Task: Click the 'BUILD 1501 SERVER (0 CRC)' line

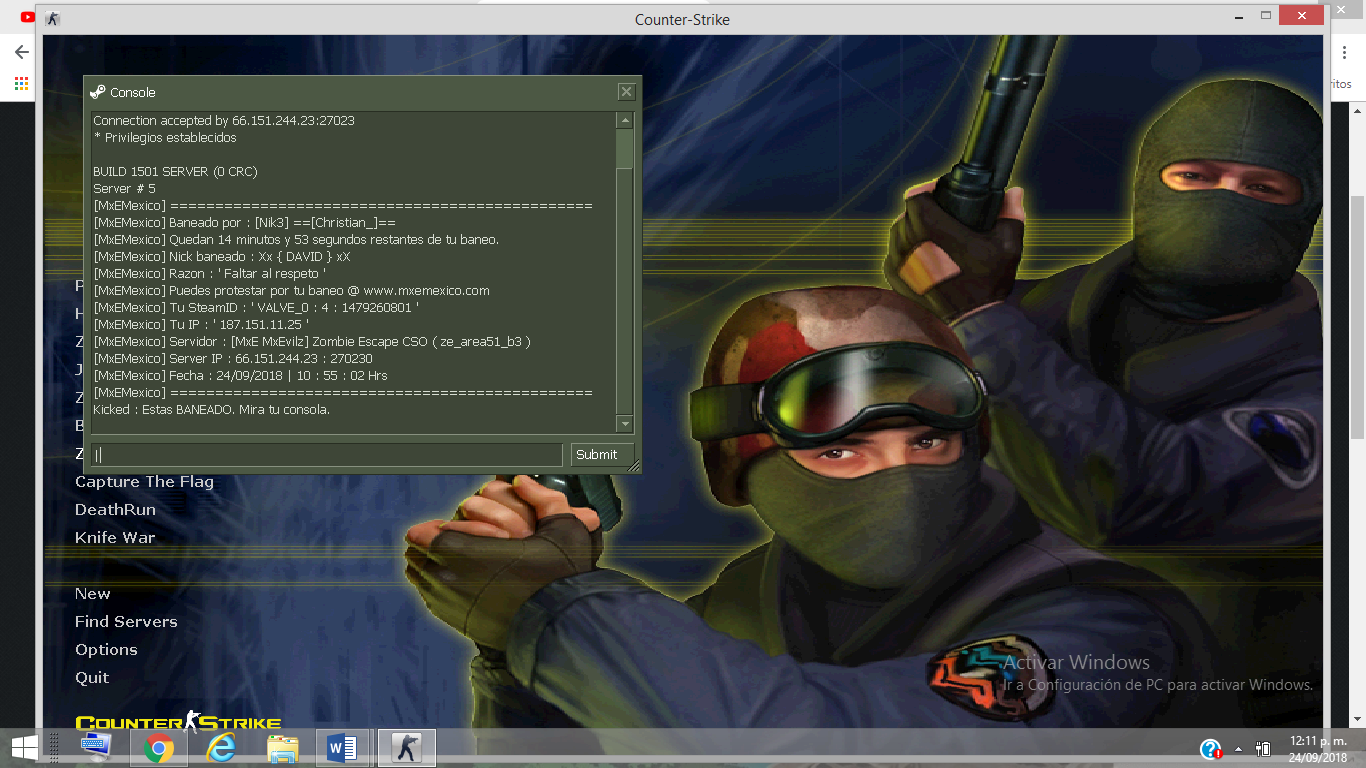Action: [x=175, y=172]
